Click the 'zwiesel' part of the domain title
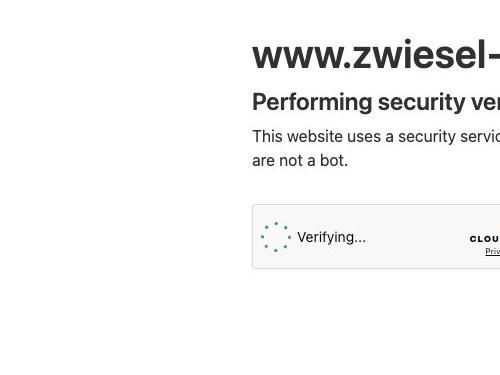The image size is (500, 375). pos(419,55)
